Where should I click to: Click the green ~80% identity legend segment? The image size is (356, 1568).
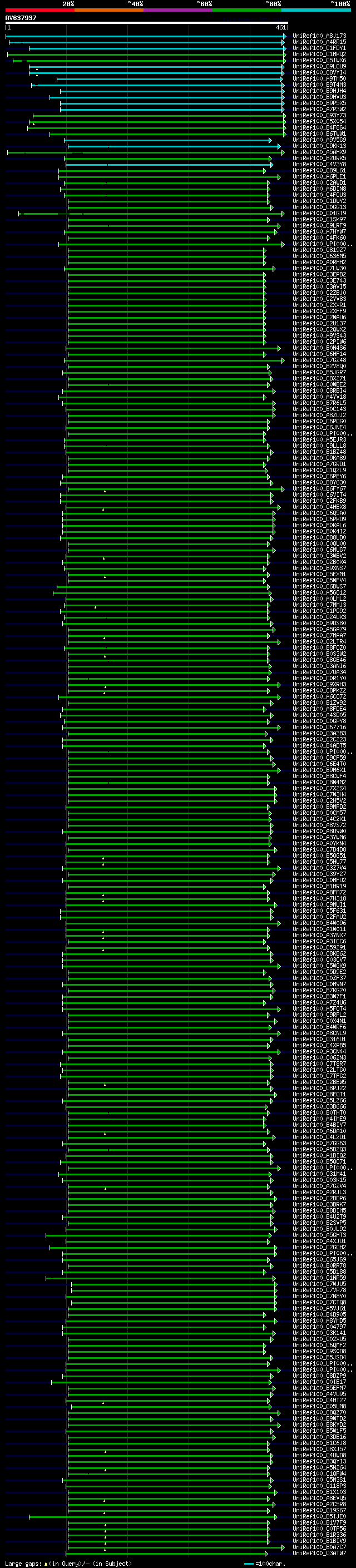click(x=247, y=10)
